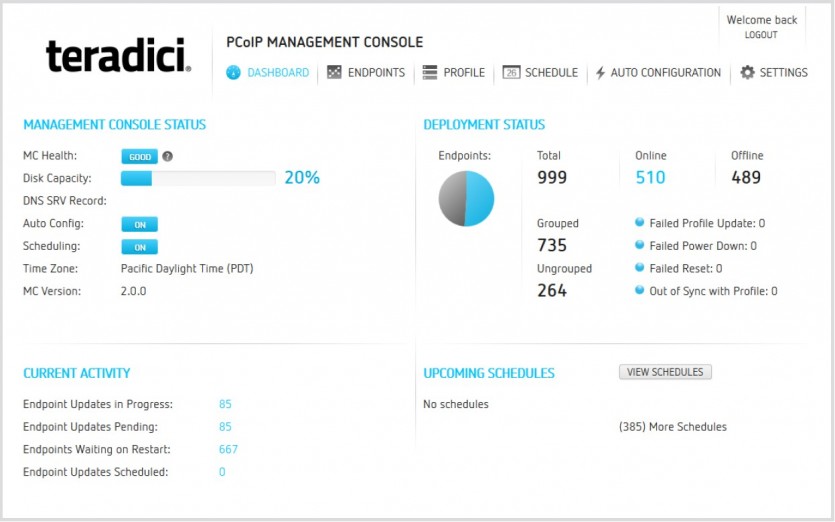Click the Schedule calendar icon
The image size is (835, 522).
click(x=511, y=72)
